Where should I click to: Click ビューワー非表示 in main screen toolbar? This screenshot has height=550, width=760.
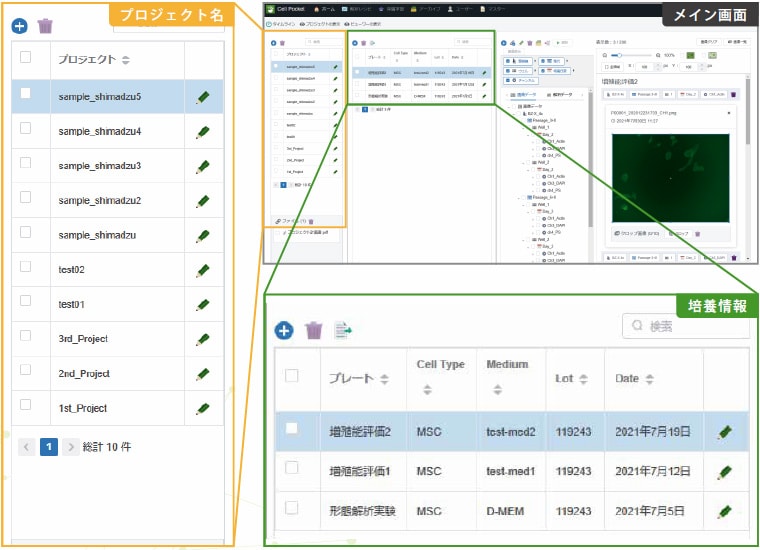(363, 24)
